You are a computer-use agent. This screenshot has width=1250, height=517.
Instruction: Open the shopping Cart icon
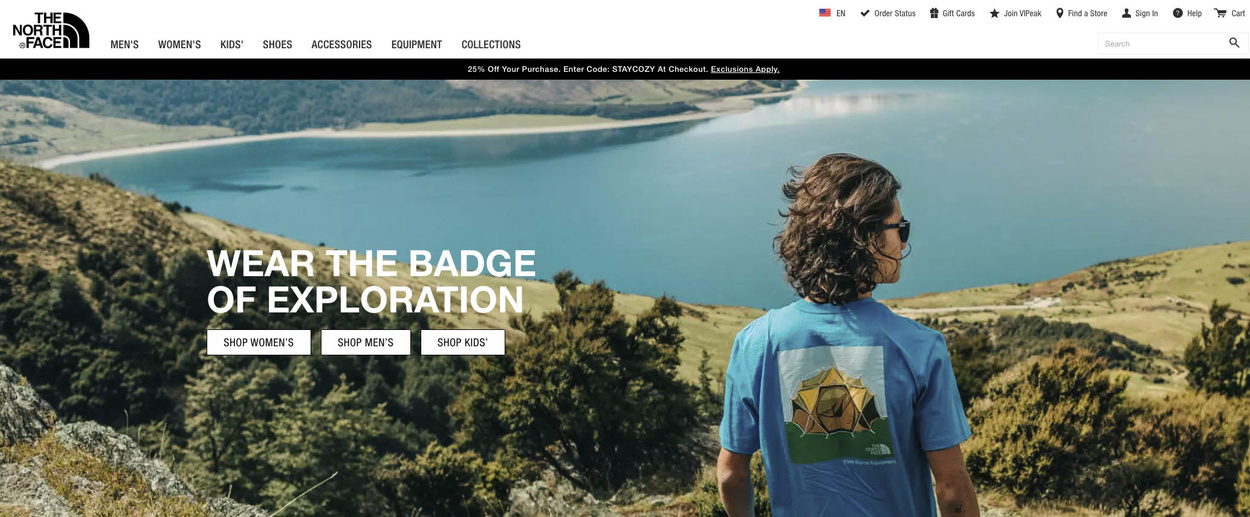1220,13
